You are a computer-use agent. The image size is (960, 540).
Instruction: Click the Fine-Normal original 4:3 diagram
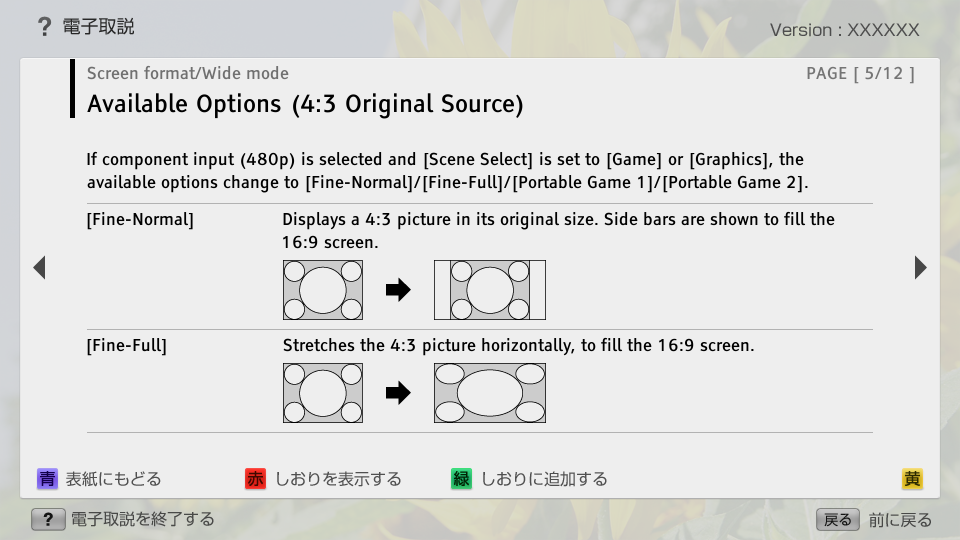[x=323, y=290]
